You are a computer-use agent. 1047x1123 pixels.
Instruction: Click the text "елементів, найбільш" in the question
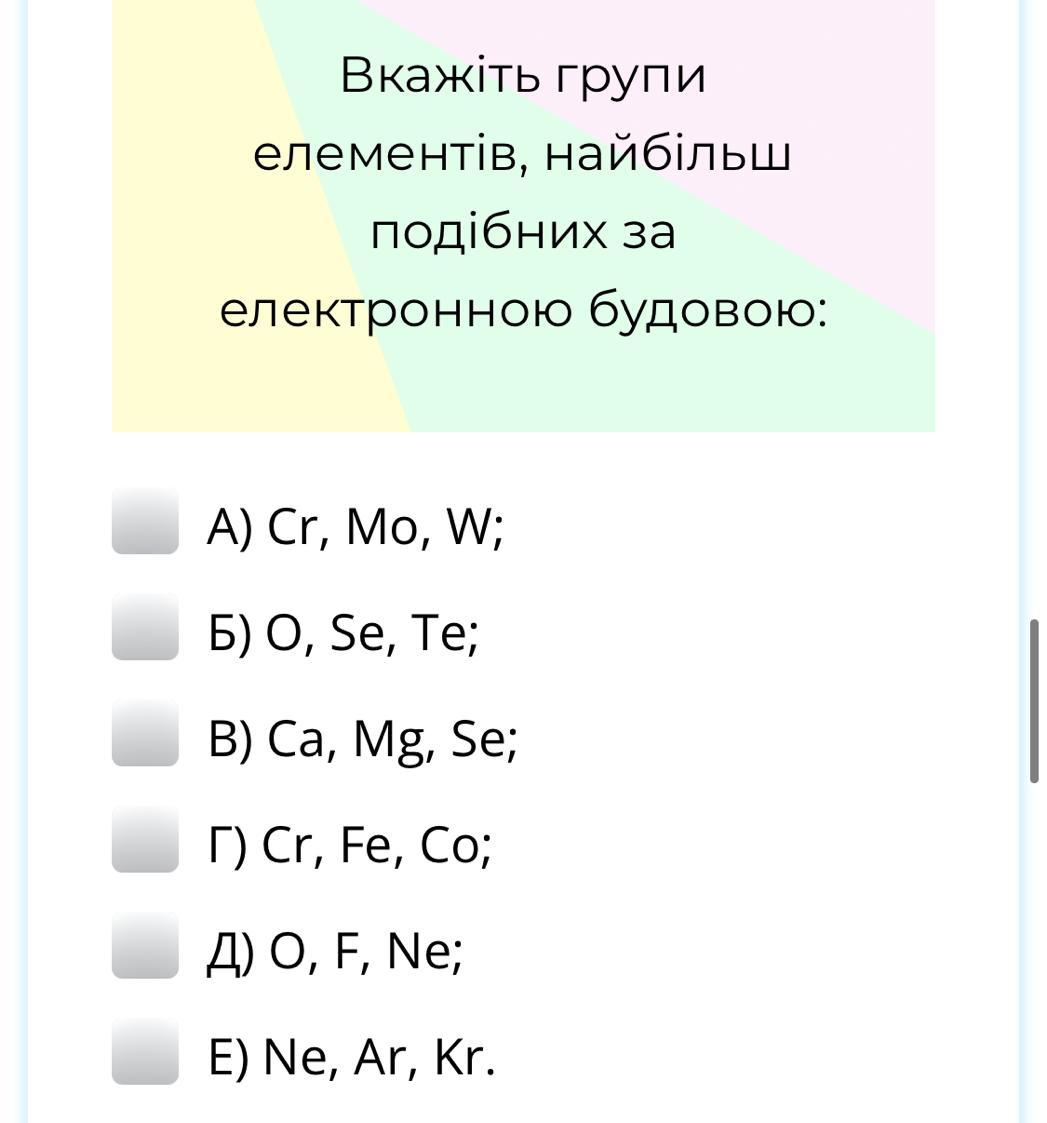click(523, 154)
